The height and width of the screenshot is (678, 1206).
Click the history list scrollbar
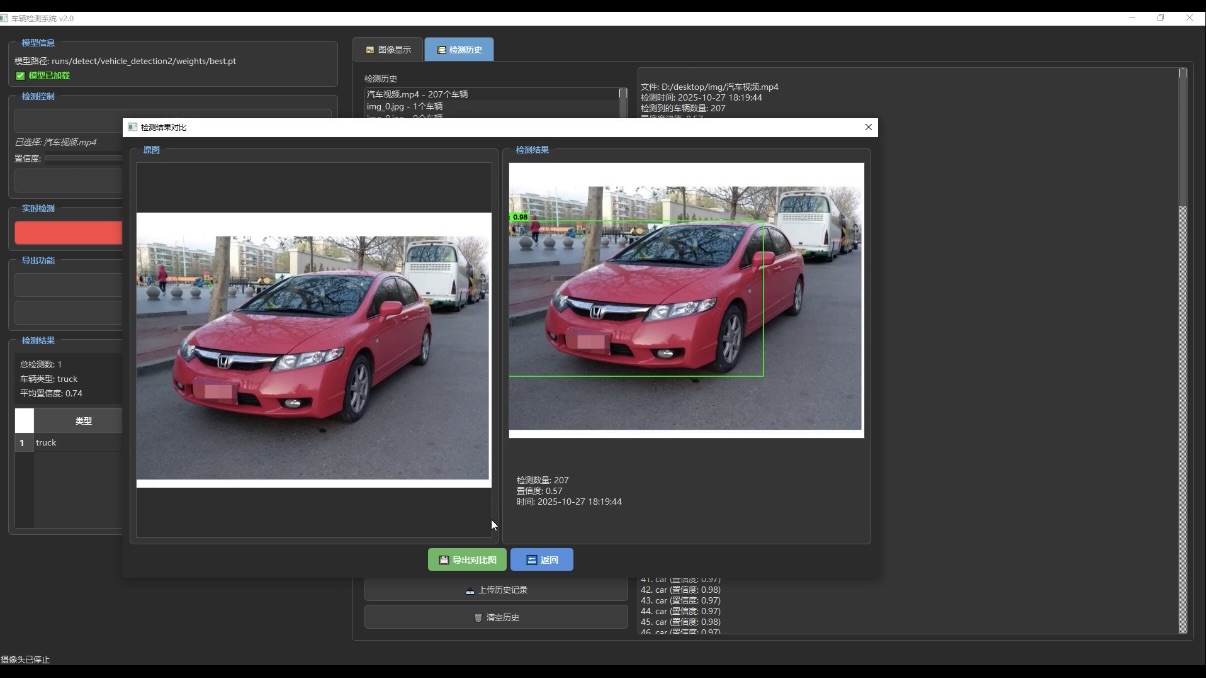[x=623, y=103]
